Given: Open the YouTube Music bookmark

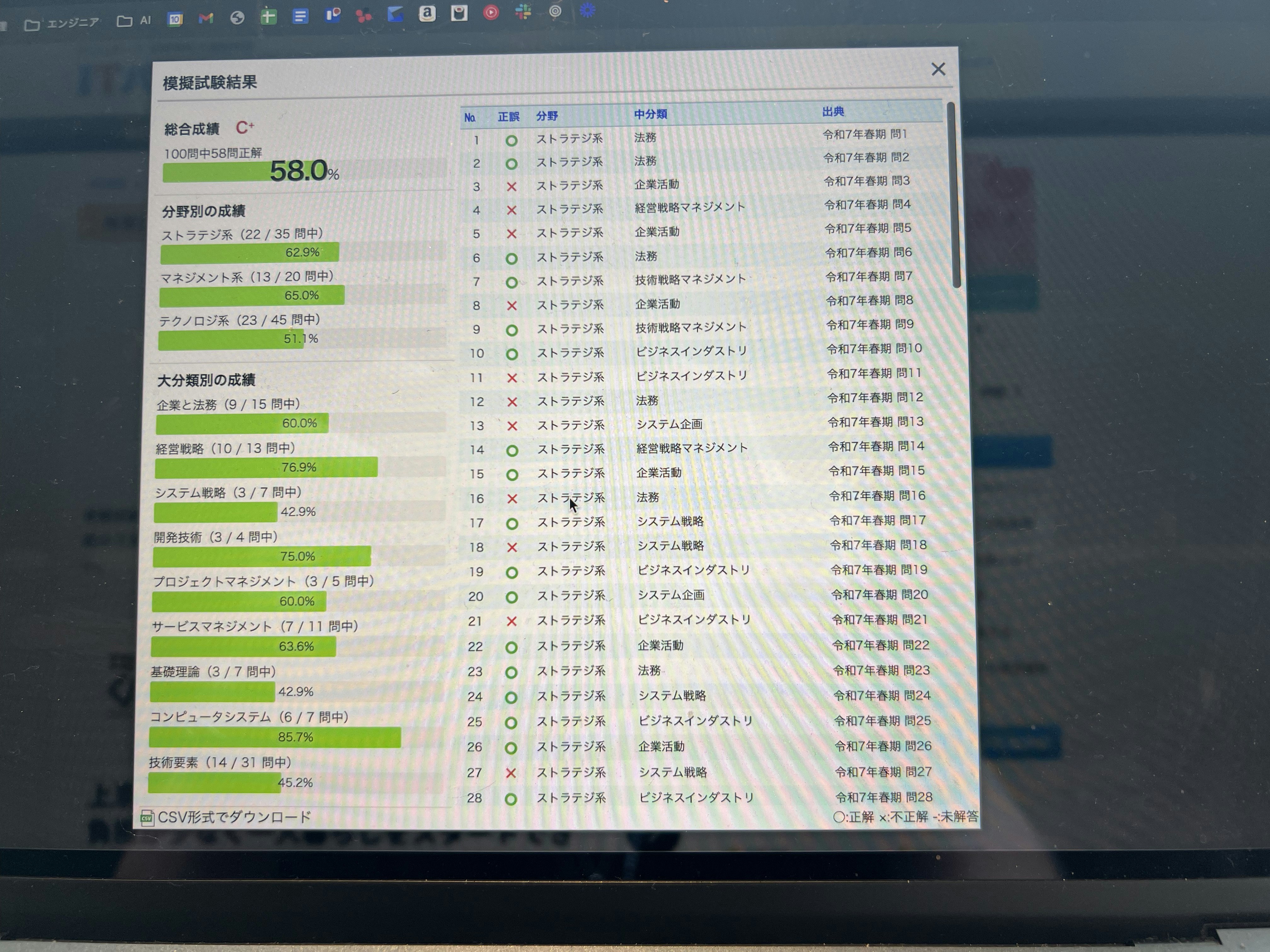Looking at the screenshot, I should tap(491, 13).
